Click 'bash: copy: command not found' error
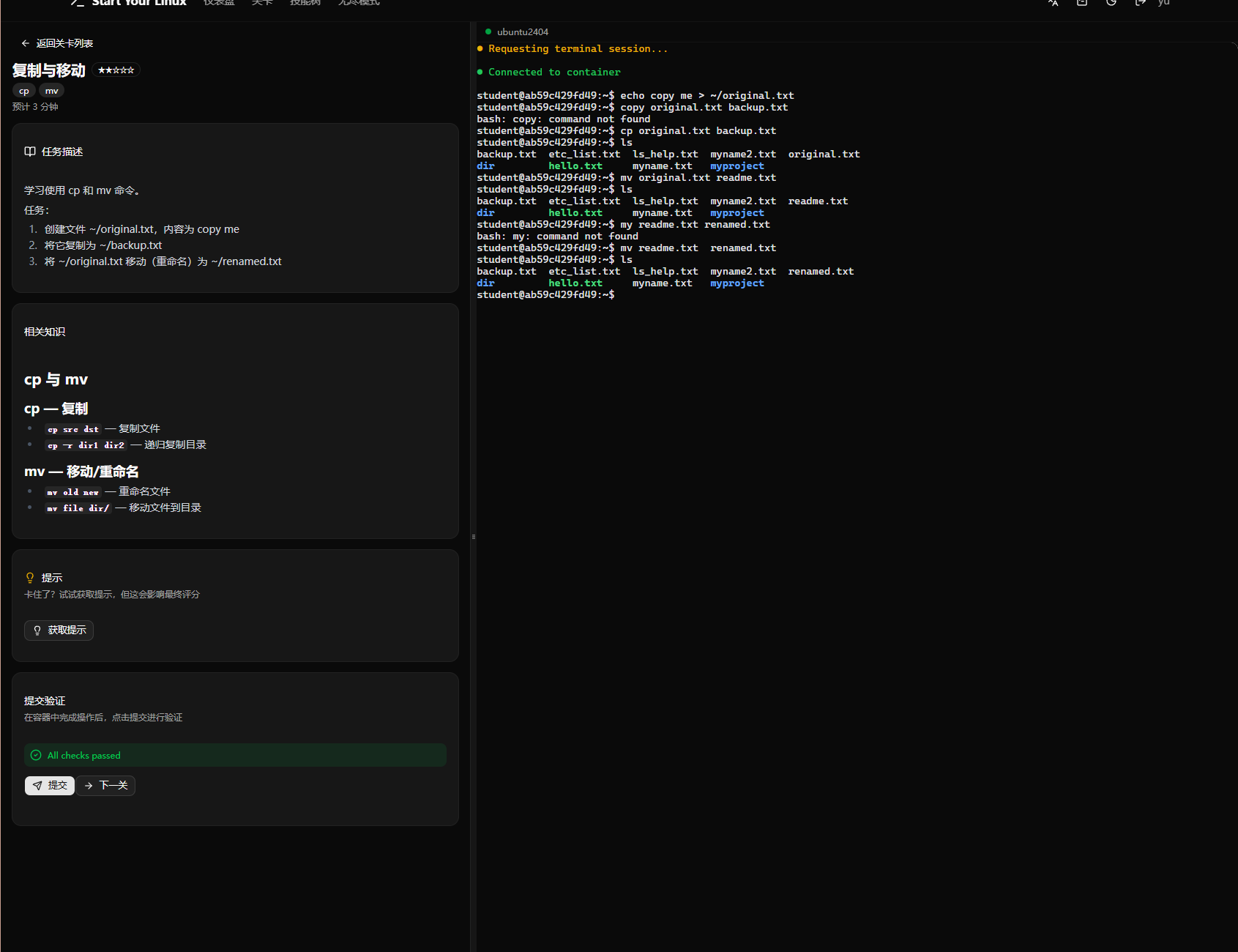The height and width of the screenshot is (952, 1238). (563, 119)
